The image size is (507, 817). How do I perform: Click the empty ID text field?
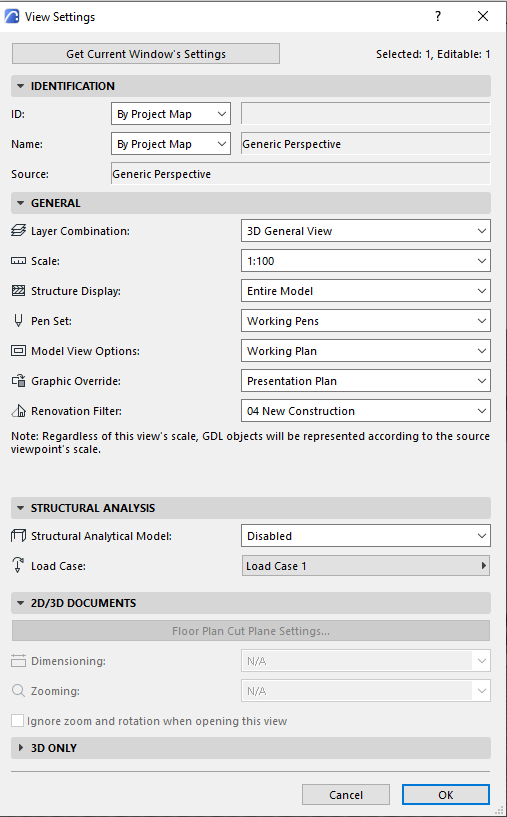[x=366, y=114]
